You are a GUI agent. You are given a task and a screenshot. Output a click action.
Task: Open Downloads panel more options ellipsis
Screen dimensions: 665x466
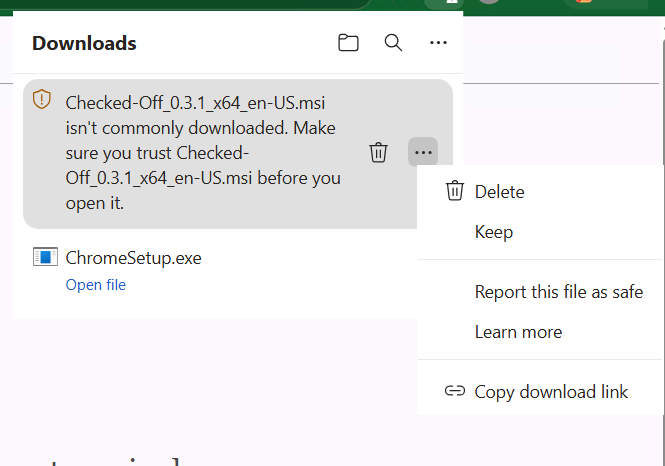438,42
